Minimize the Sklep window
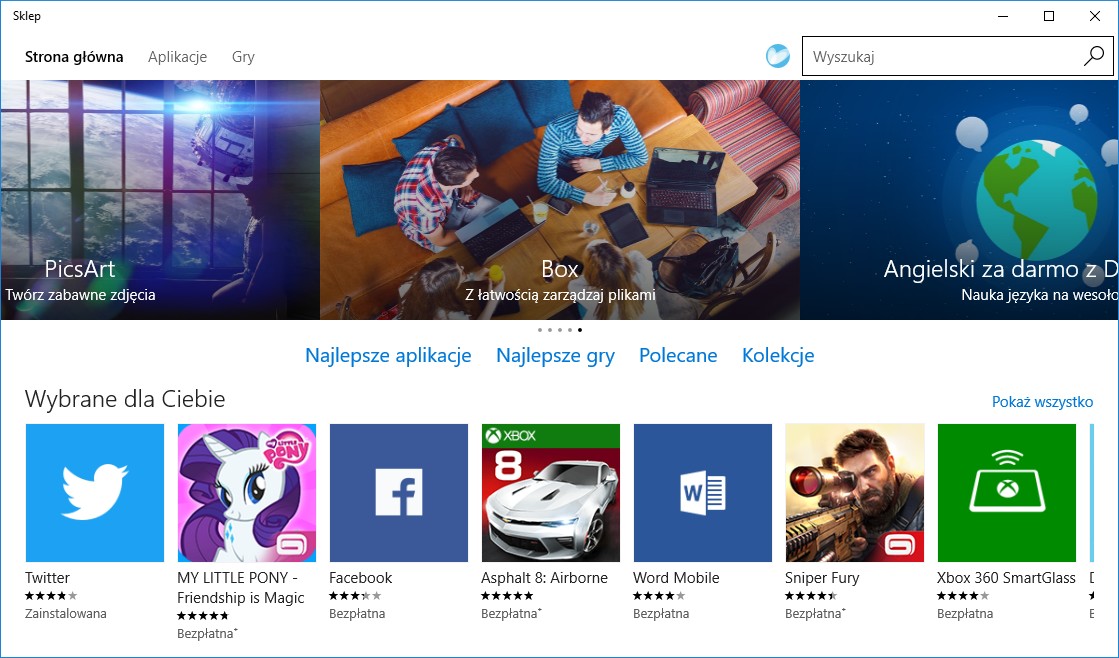Image resolution: width=1119 pixels, height=658 pixels. pyautogui.click(x=1003, y=16)
